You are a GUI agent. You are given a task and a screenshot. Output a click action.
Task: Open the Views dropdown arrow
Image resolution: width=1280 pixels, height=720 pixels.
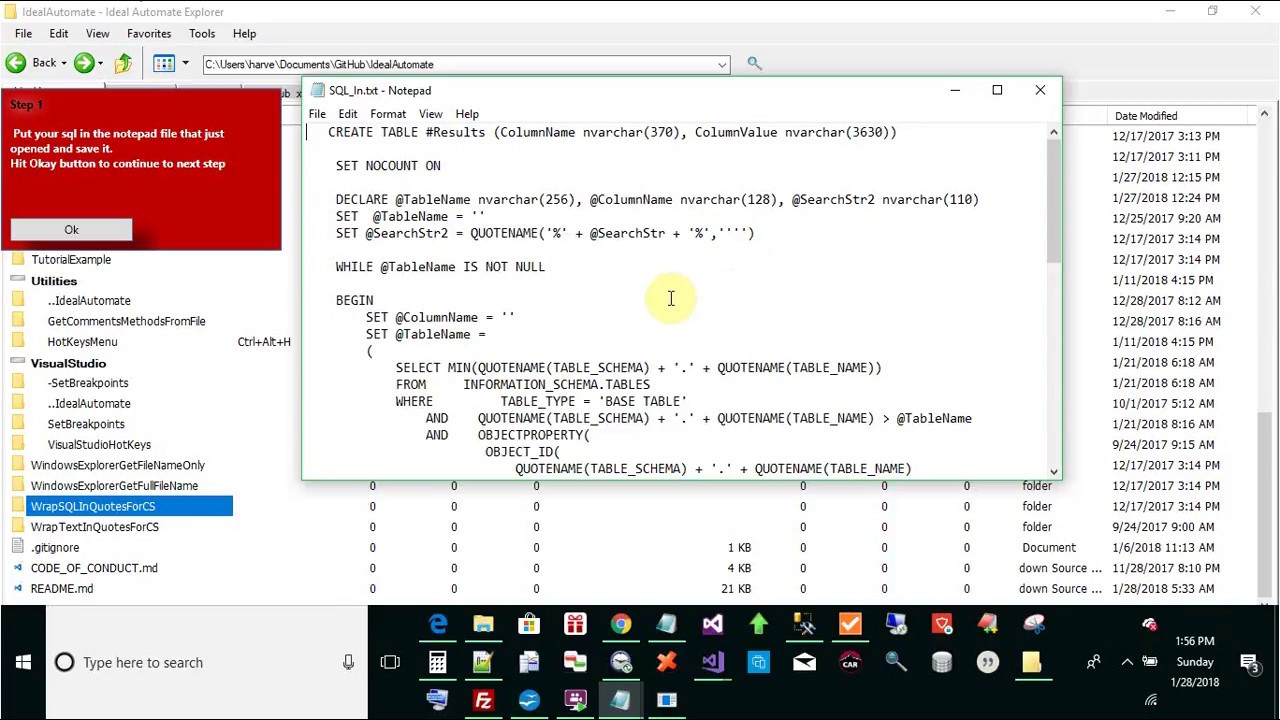tap(185, 64)
